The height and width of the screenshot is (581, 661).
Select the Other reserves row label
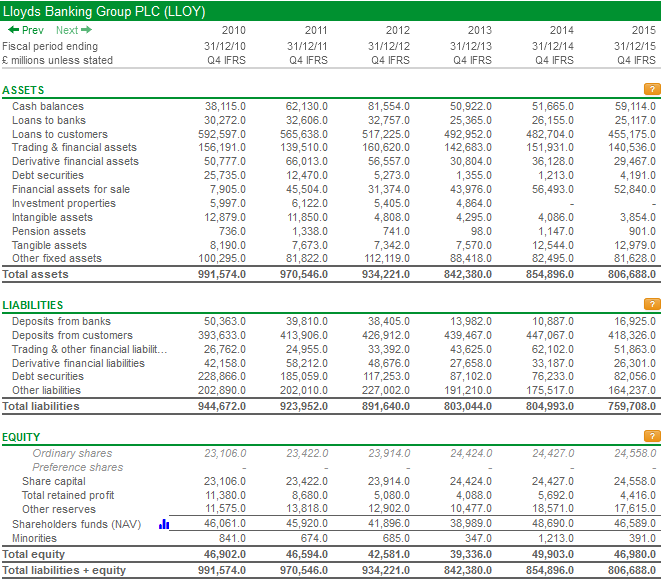pyautogui.click(x=59, y=509)
